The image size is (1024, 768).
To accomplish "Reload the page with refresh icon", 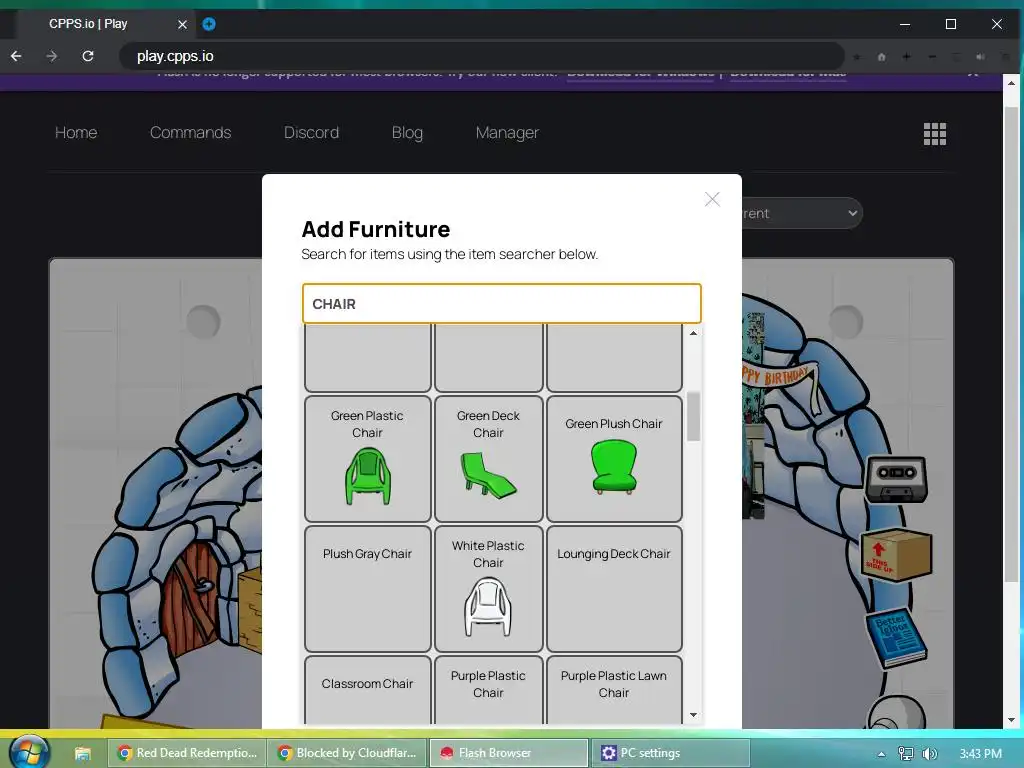I will [x=88, y=56].
